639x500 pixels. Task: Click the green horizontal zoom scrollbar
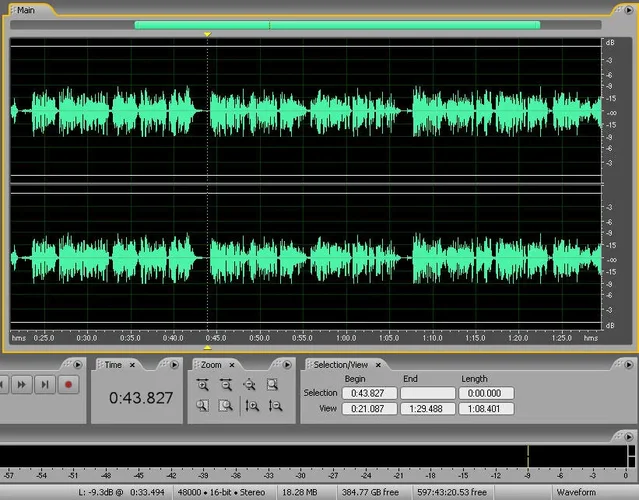coord(337,25)
